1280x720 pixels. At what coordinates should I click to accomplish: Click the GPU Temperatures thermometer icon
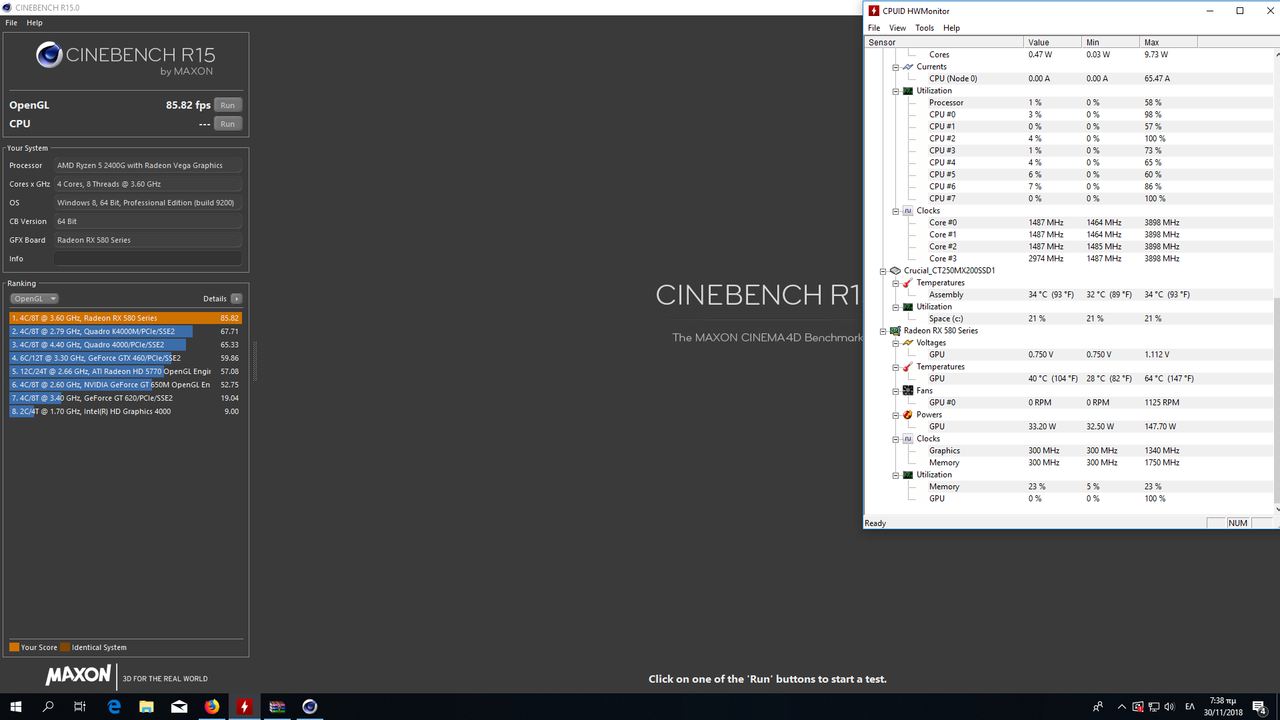(x=908, y=367)
